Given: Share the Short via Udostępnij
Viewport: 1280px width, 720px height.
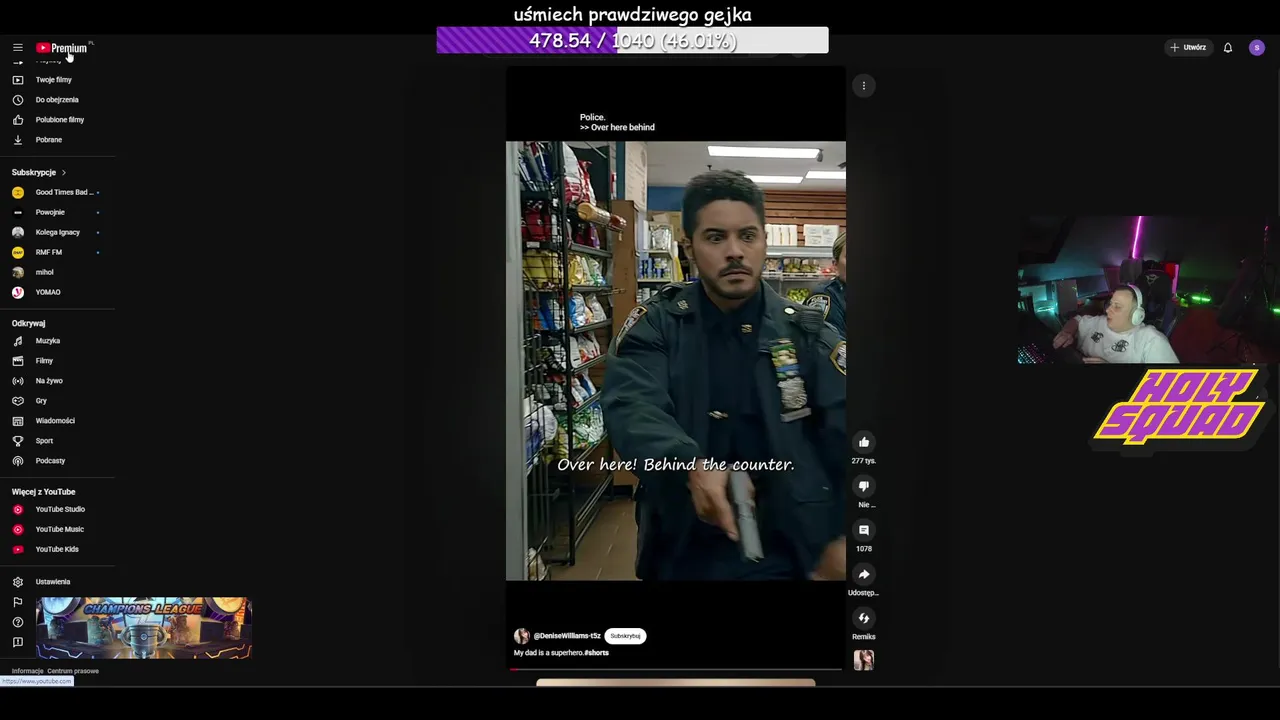Looking at the screenshot, I should tap(864, 574).
